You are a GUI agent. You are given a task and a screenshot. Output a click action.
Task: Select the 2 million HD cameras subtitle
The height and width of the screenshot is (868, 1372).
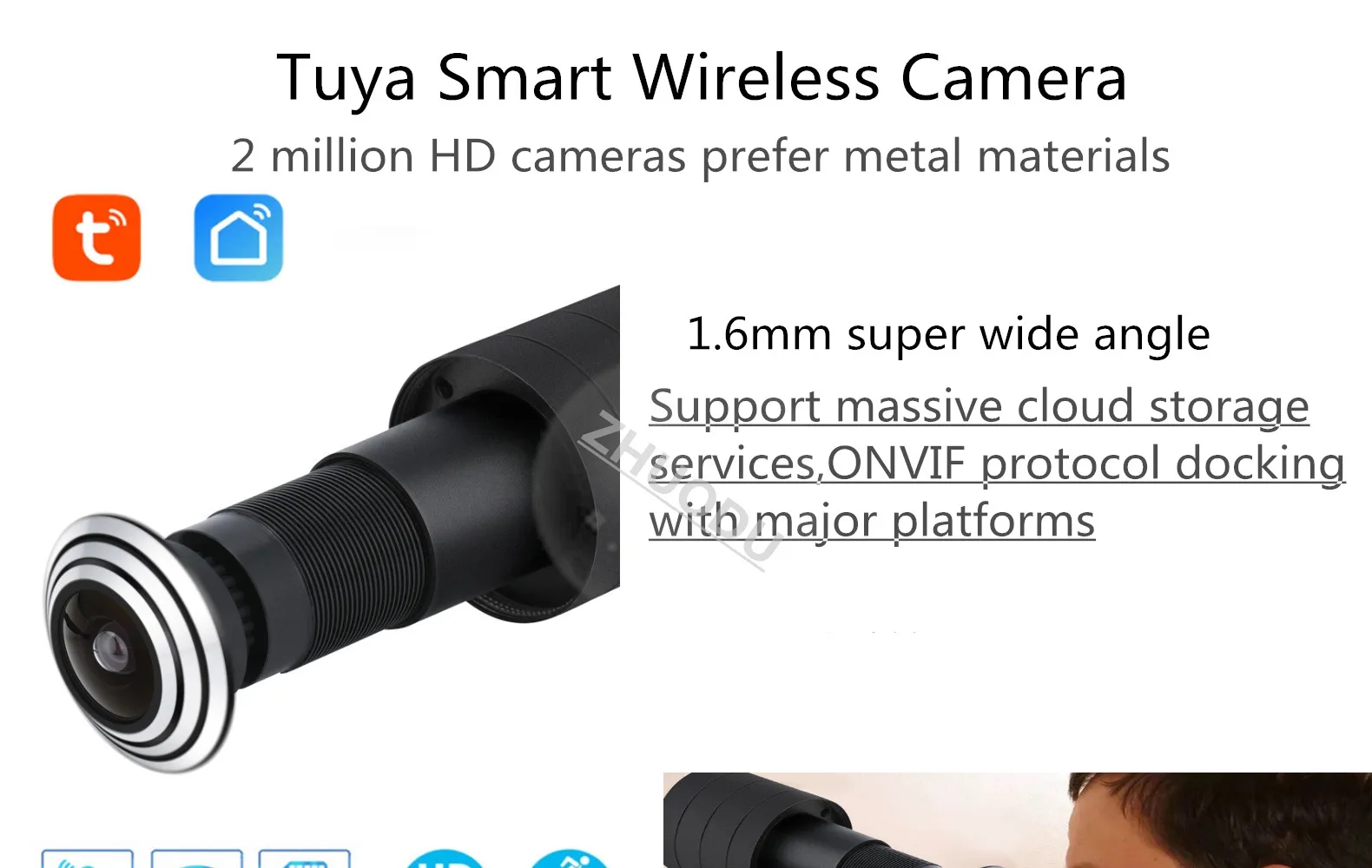[x=700, y=157]
